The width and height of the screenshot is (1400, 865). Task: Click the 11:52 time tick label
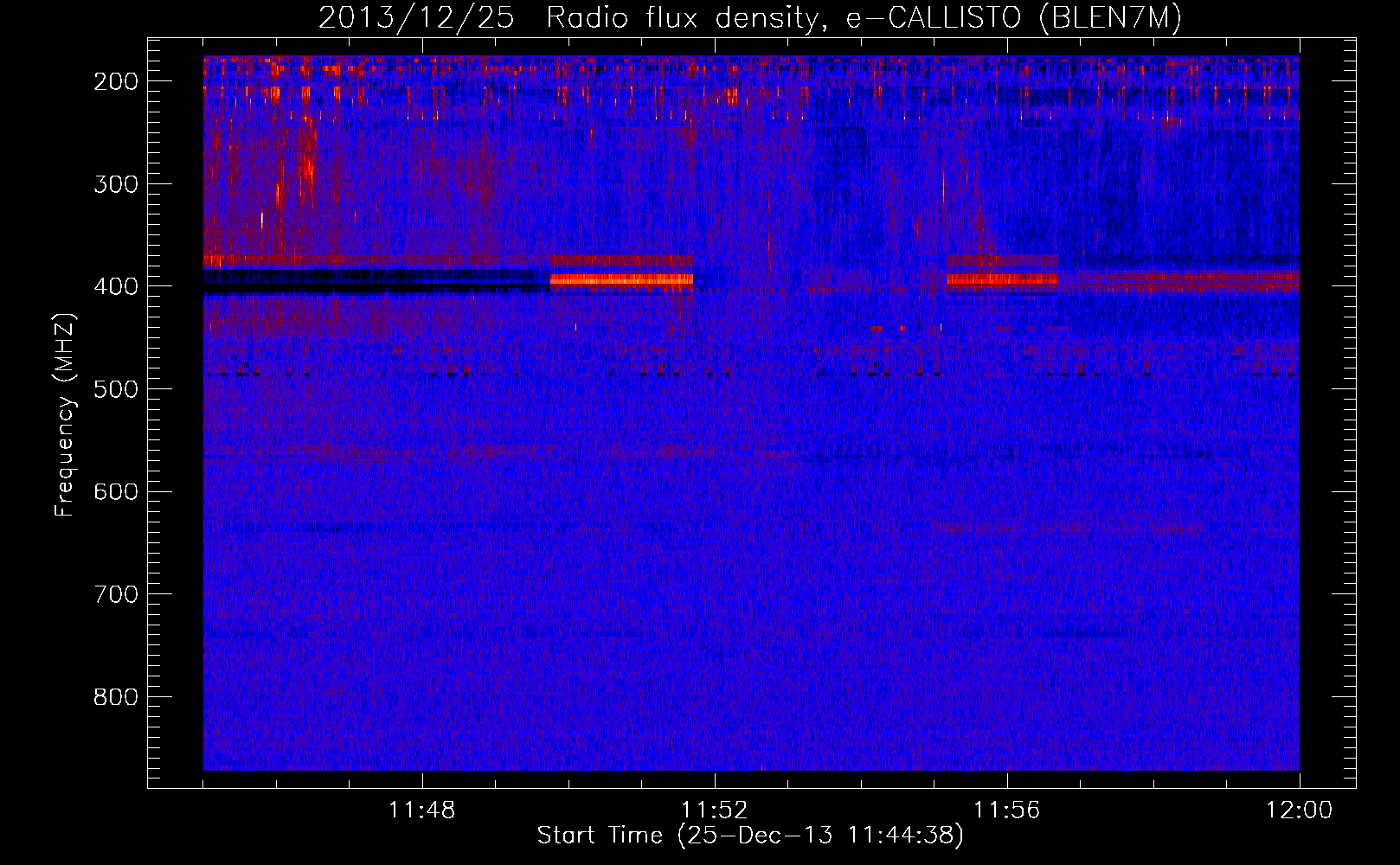tap(715, 811)
